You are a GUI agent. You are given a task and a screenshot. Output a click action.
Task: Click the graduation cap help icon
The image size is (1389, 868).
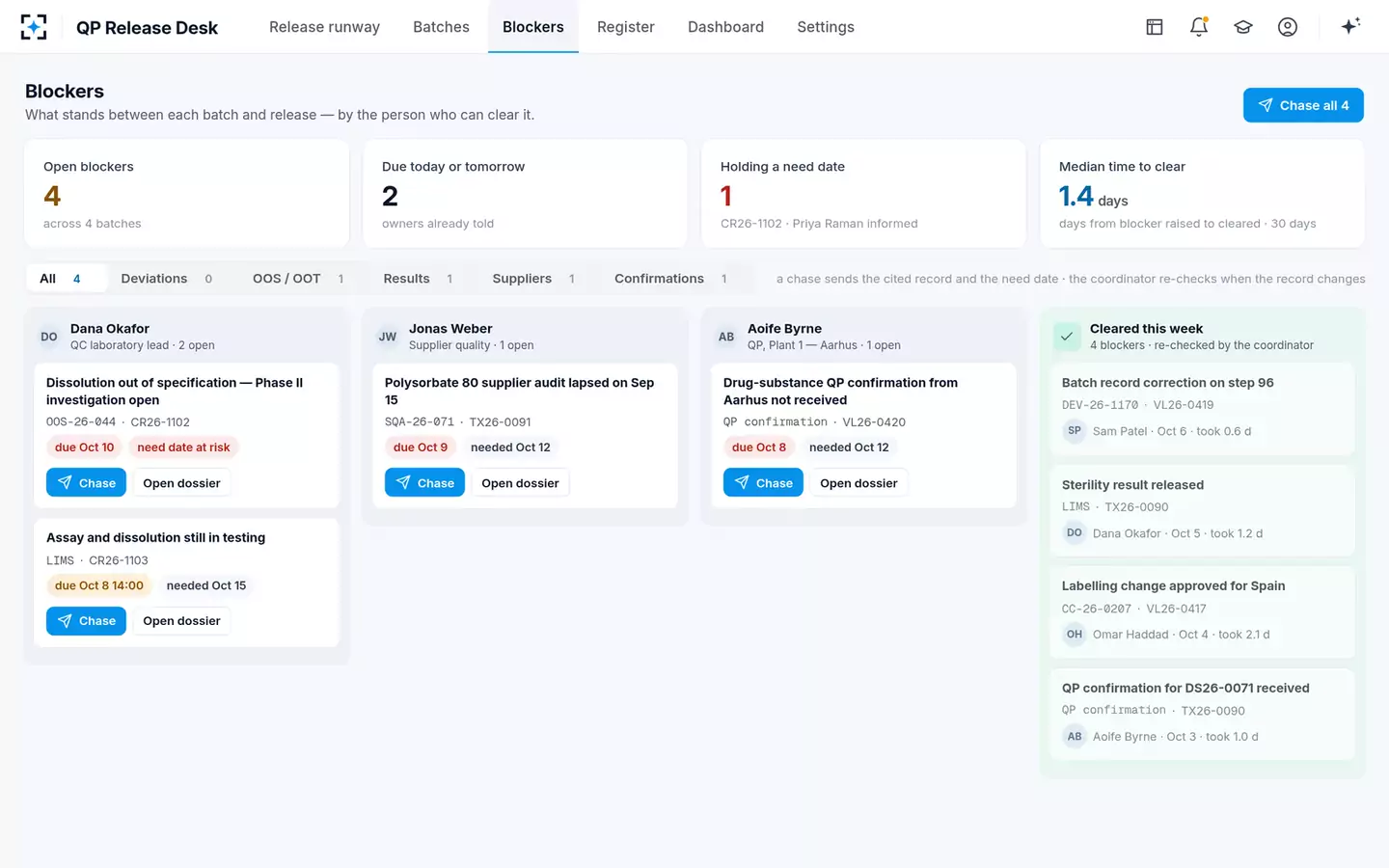pyautogui.click(x=1243, y=27)
